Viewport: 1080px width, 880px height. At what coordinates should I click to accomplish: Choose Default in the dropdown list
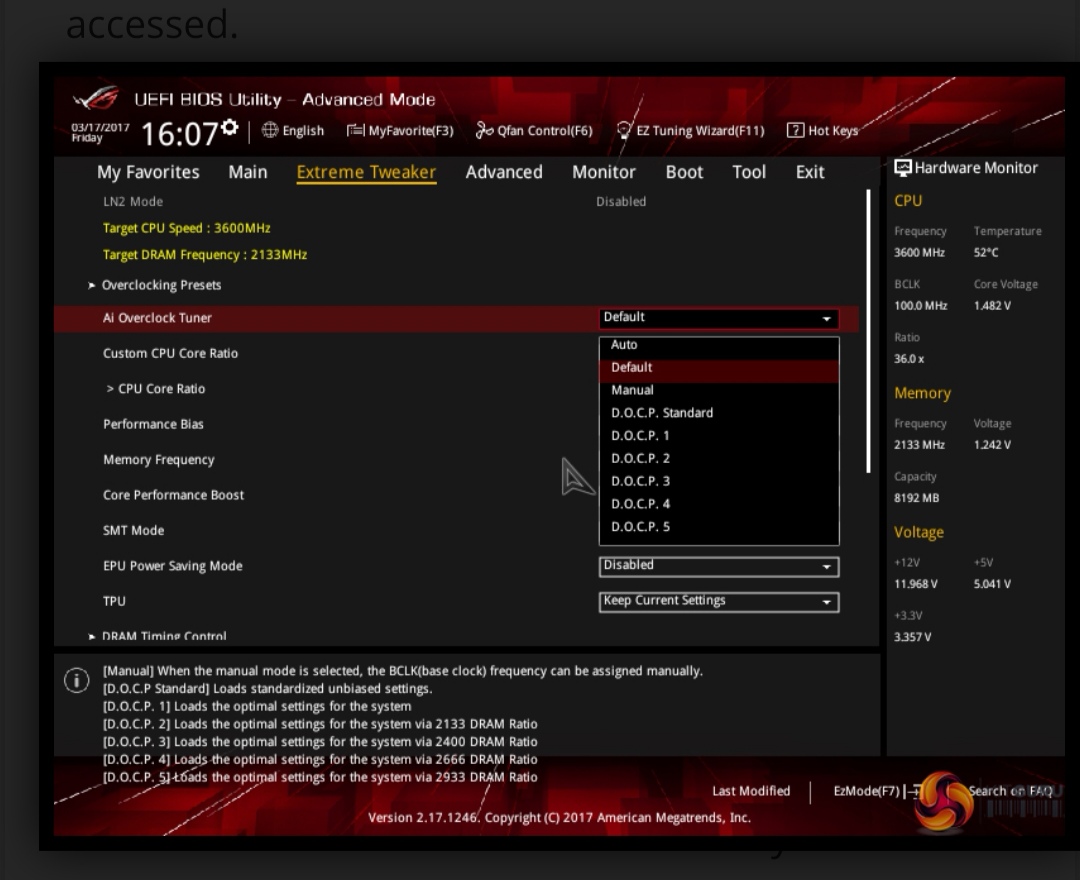click(719, 368)
